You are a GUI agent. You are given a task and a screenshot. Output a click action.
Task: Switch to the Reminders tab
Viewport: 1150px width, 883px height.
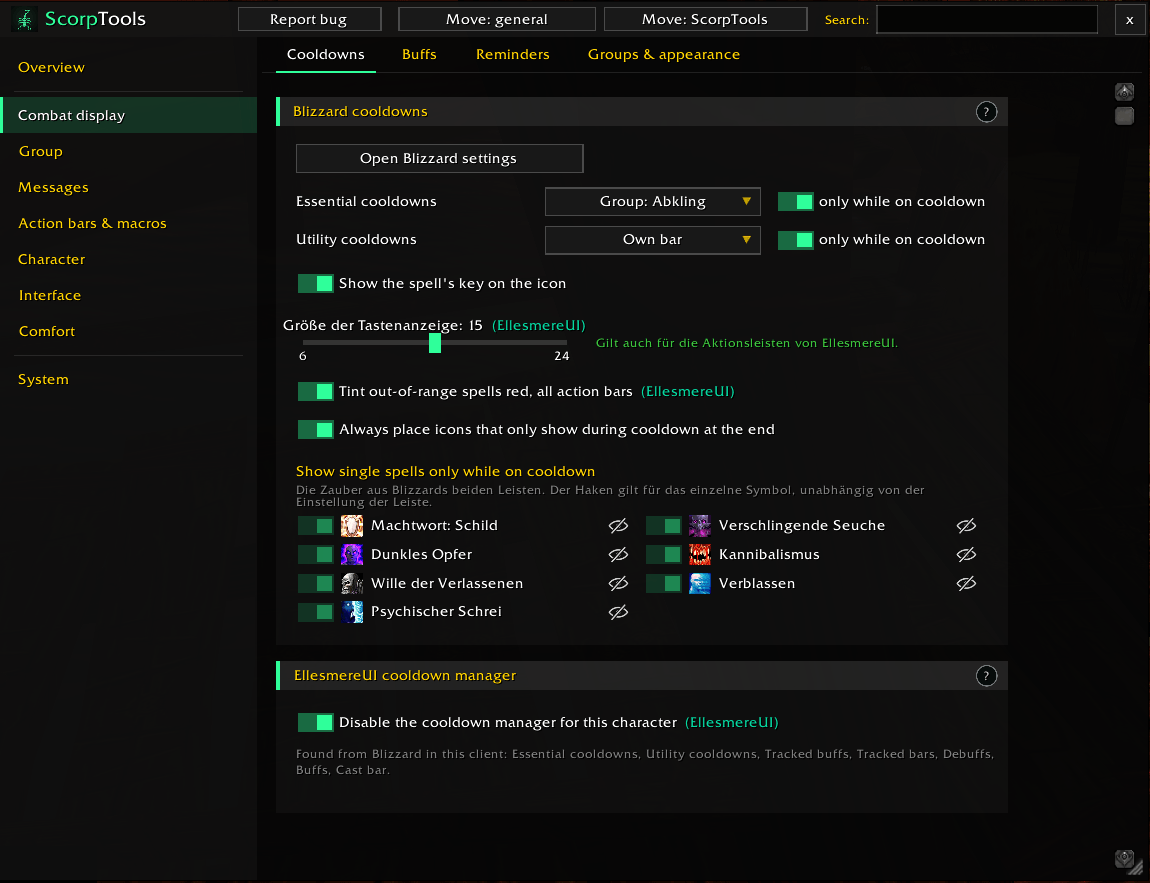coord(513,55)
